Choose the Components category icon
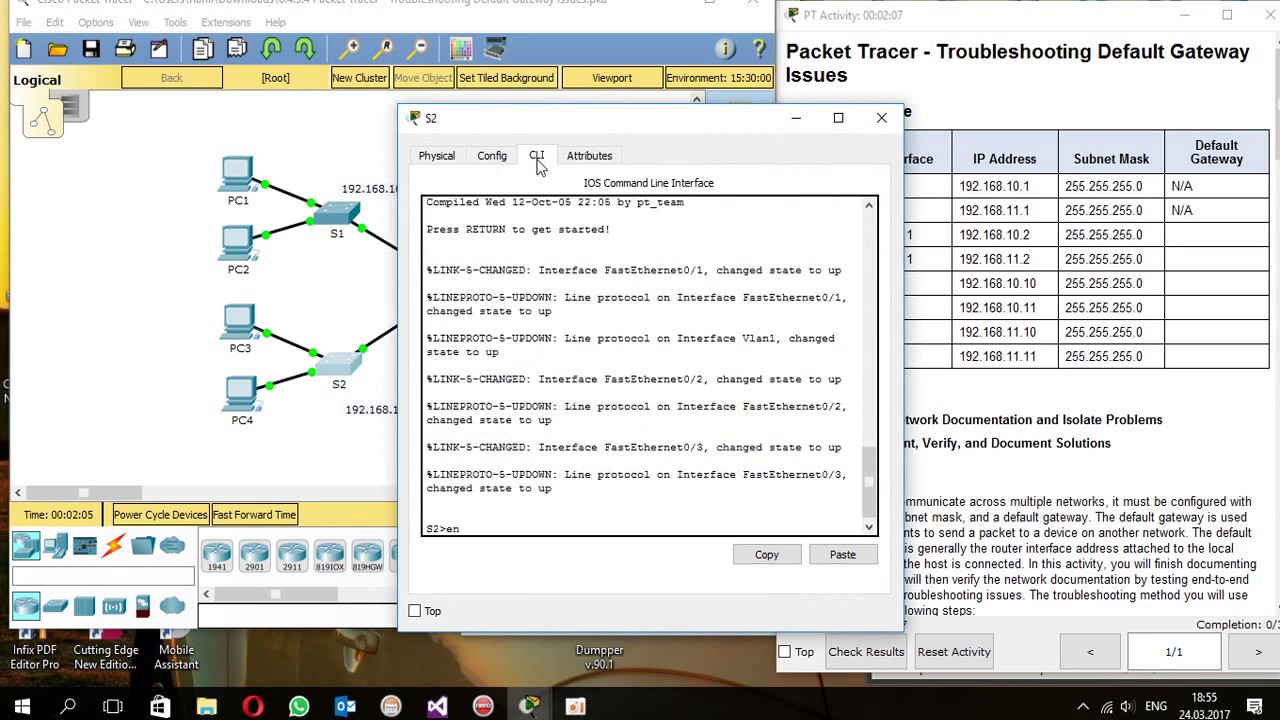1280x720 pixels. point(85,545)
